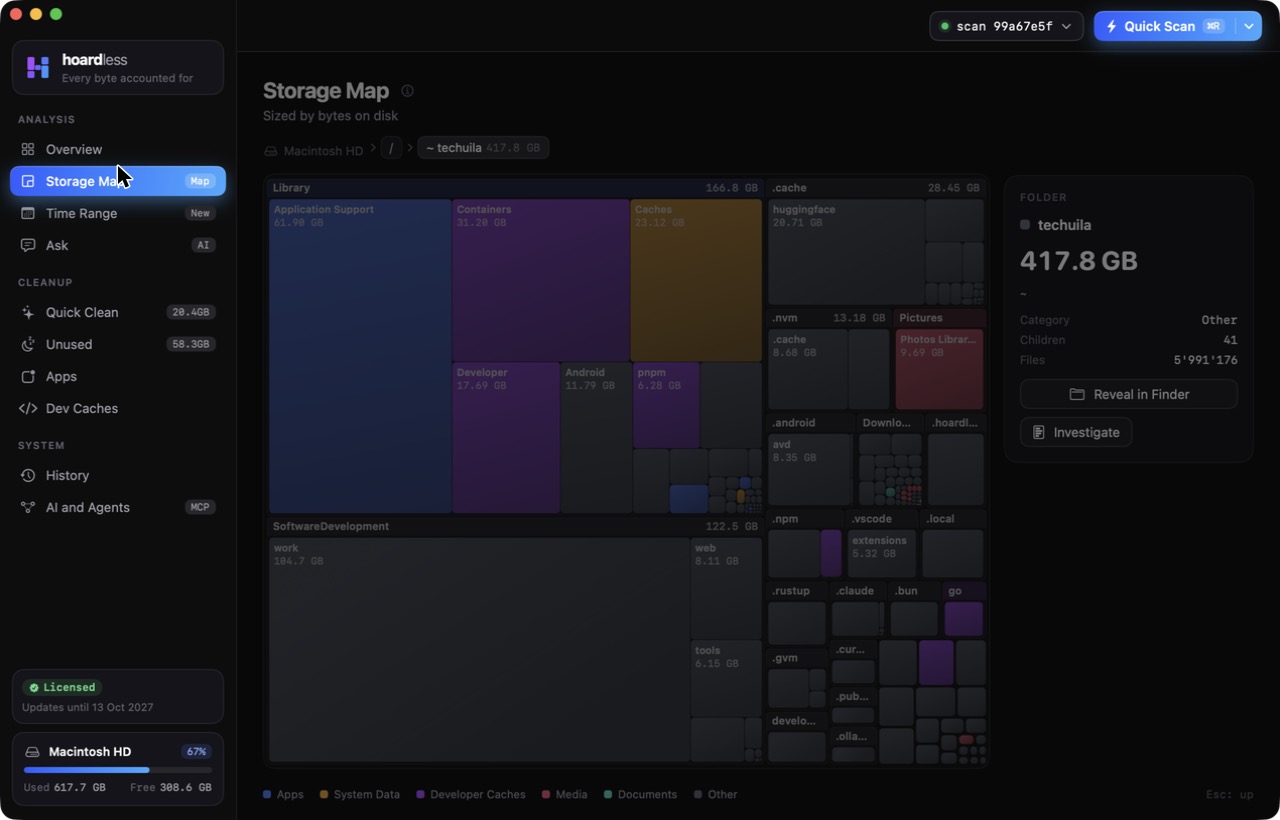Click the SoftwareDevelopment group header

(x=515, y=526)
